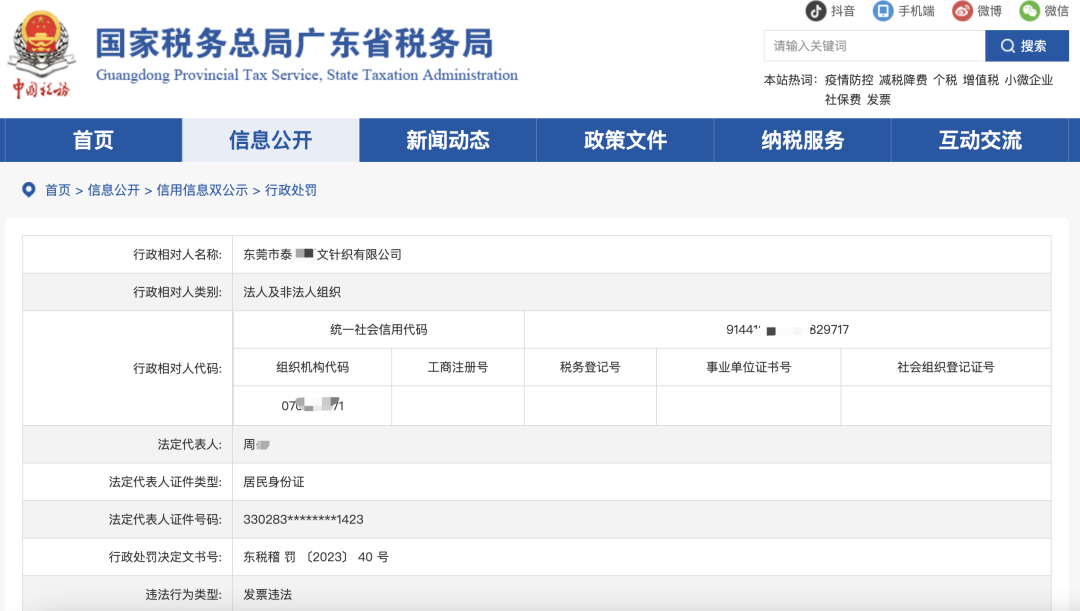Click the site title 国家税务总局广东省税务局

294,43
